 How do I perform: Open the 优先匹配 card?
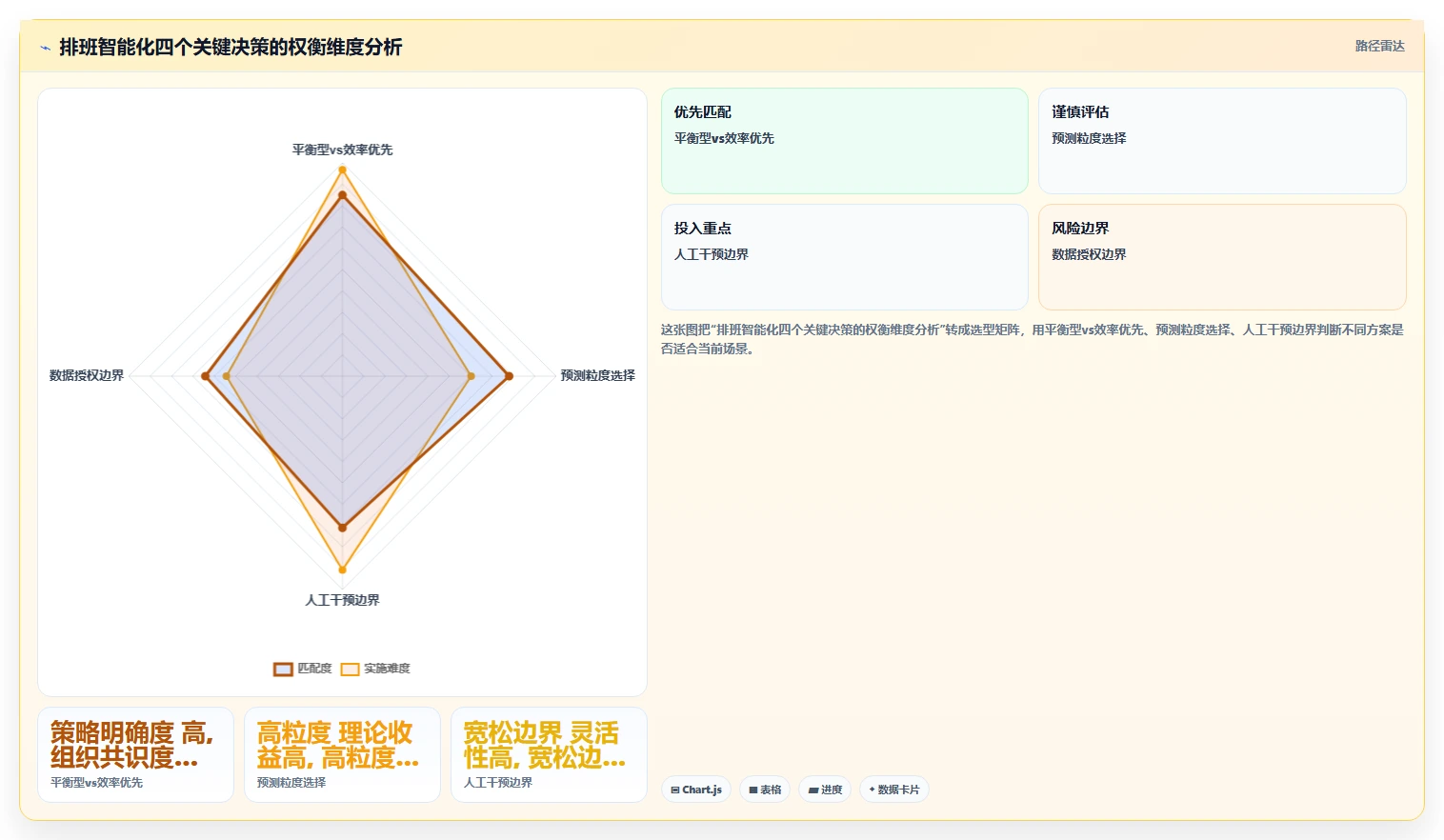coord(844,141)
